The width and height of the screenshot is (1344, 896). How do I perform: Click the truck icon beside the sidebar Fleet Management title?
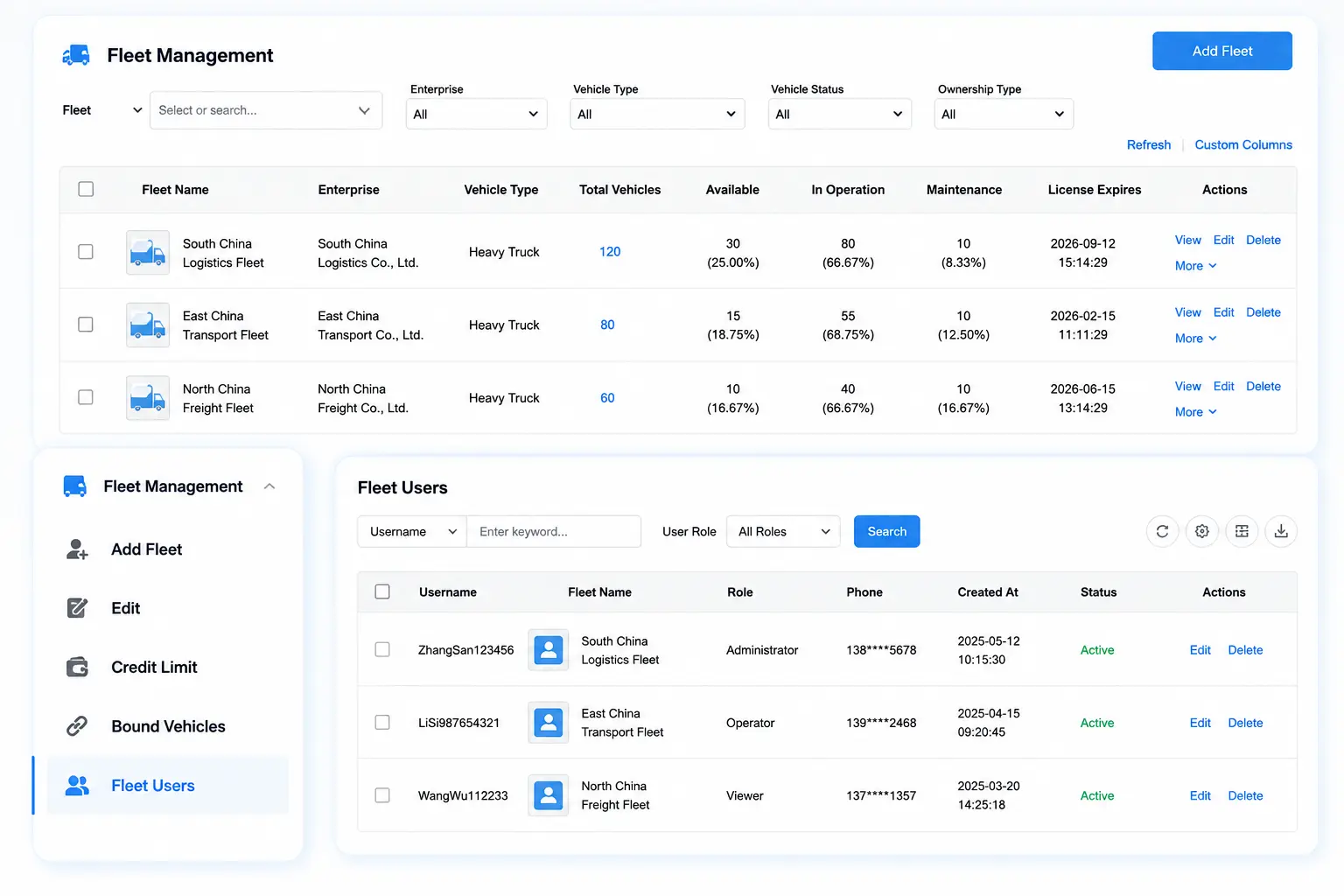coord(75,486)
